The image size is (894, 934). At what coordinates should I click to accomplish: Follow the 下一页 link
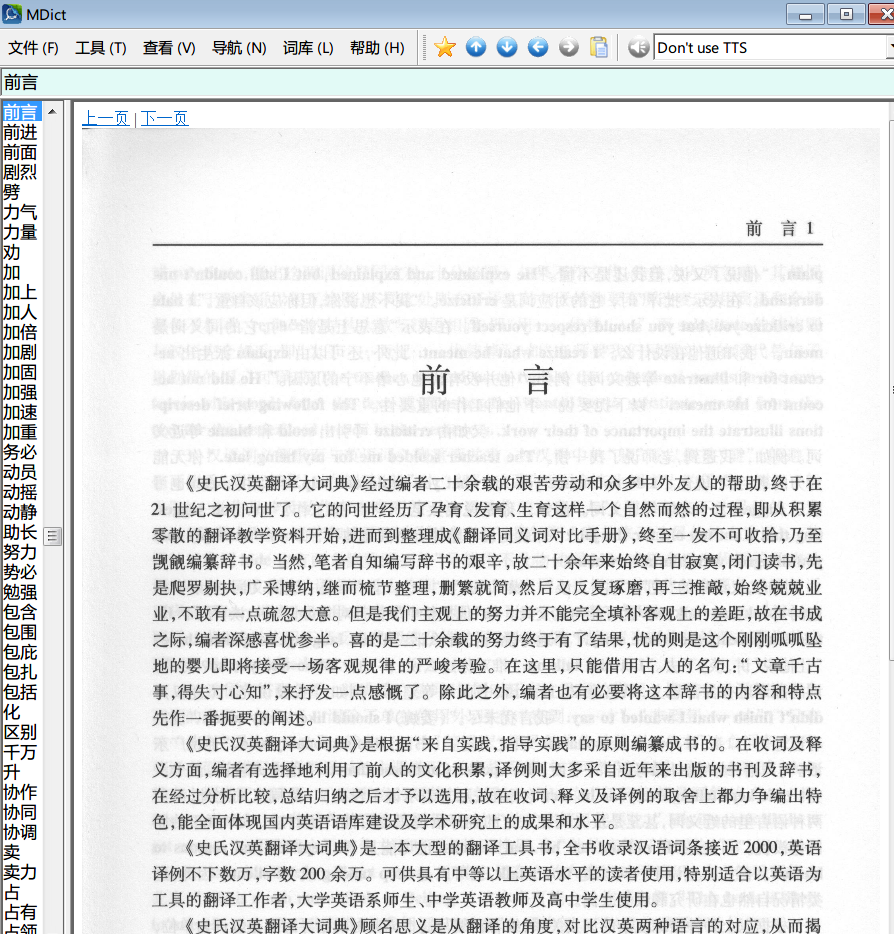pos(164,118)
